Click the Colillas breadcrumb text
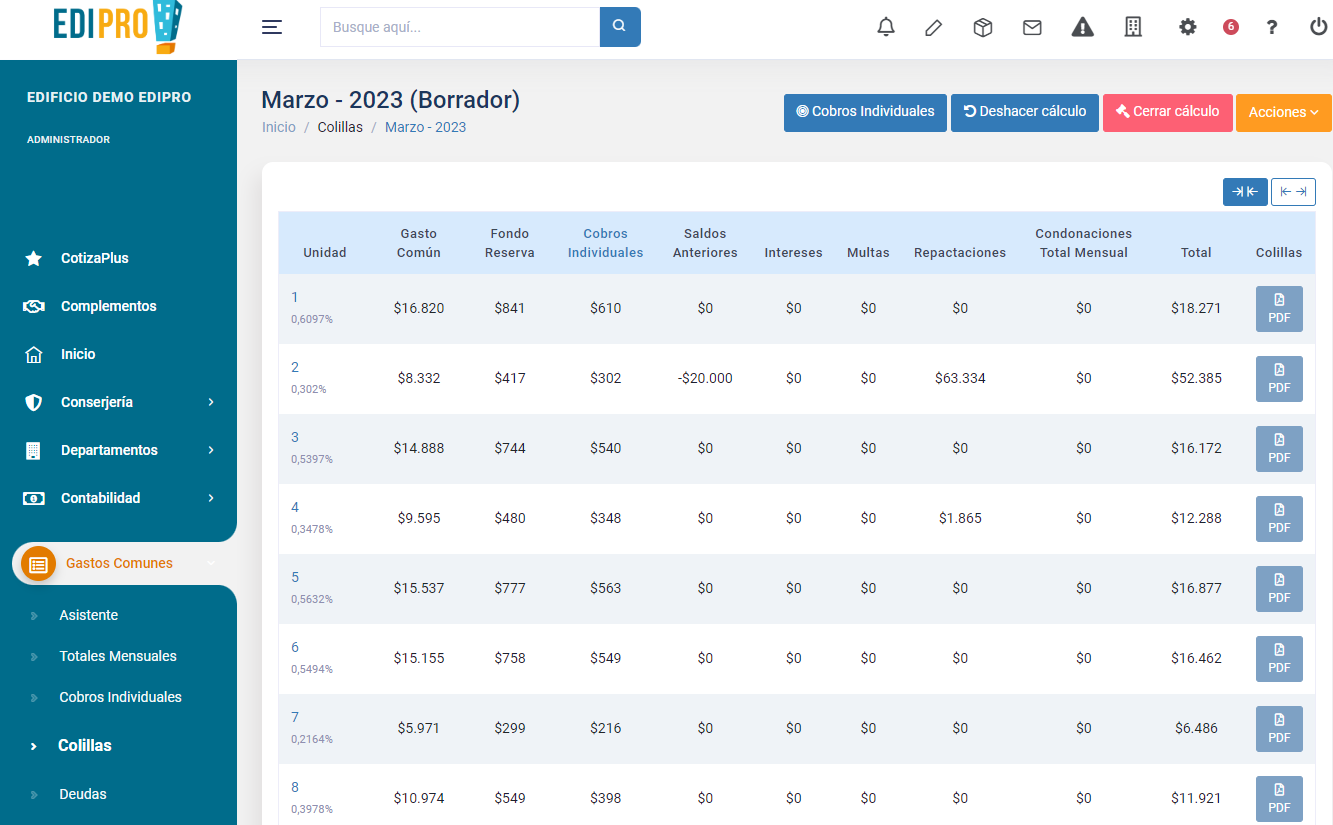1333x825 pixels. point(340,127)
